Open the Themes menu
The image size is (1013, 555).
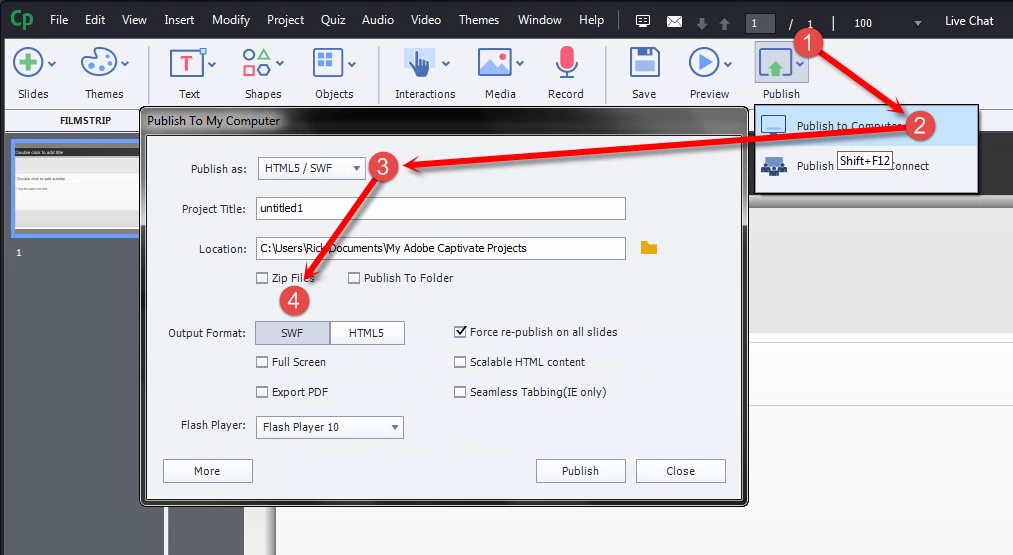tap(479, 20)
